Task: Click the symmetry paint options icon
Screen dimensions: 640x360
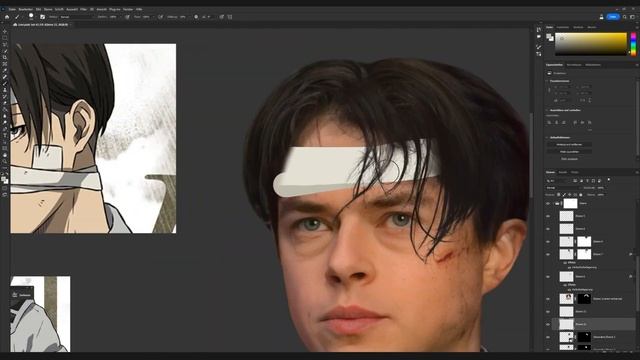Action: point(230,17)
